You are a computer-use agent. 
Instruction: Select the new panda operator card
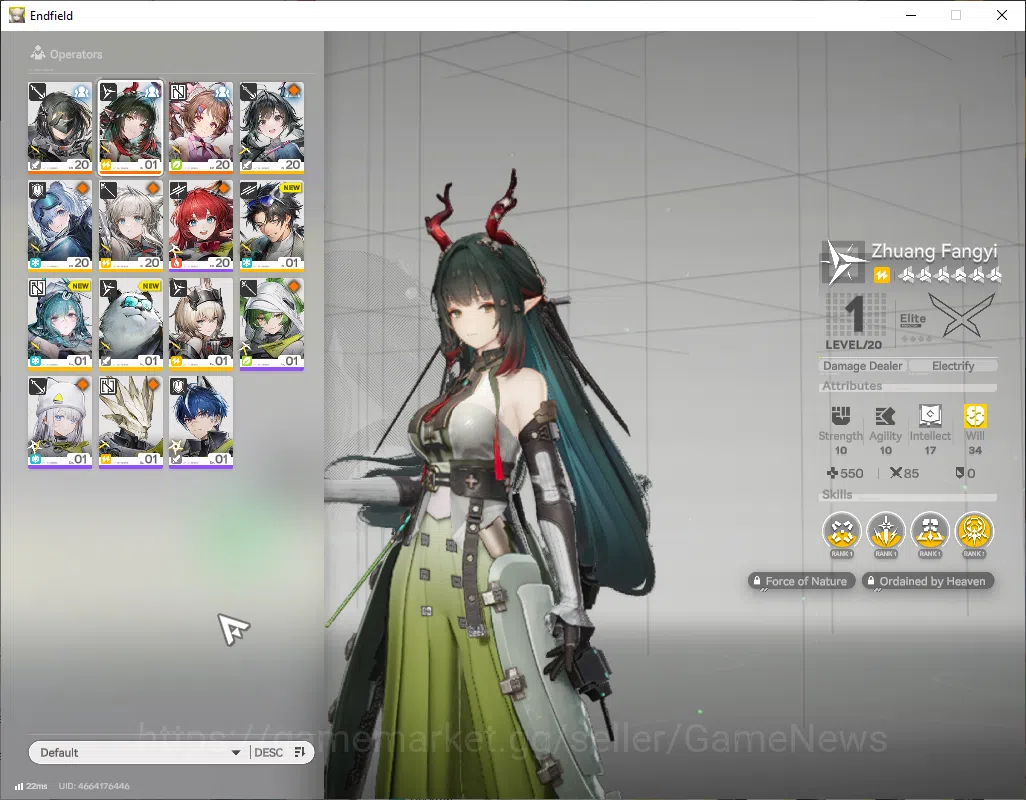(130, 324)
